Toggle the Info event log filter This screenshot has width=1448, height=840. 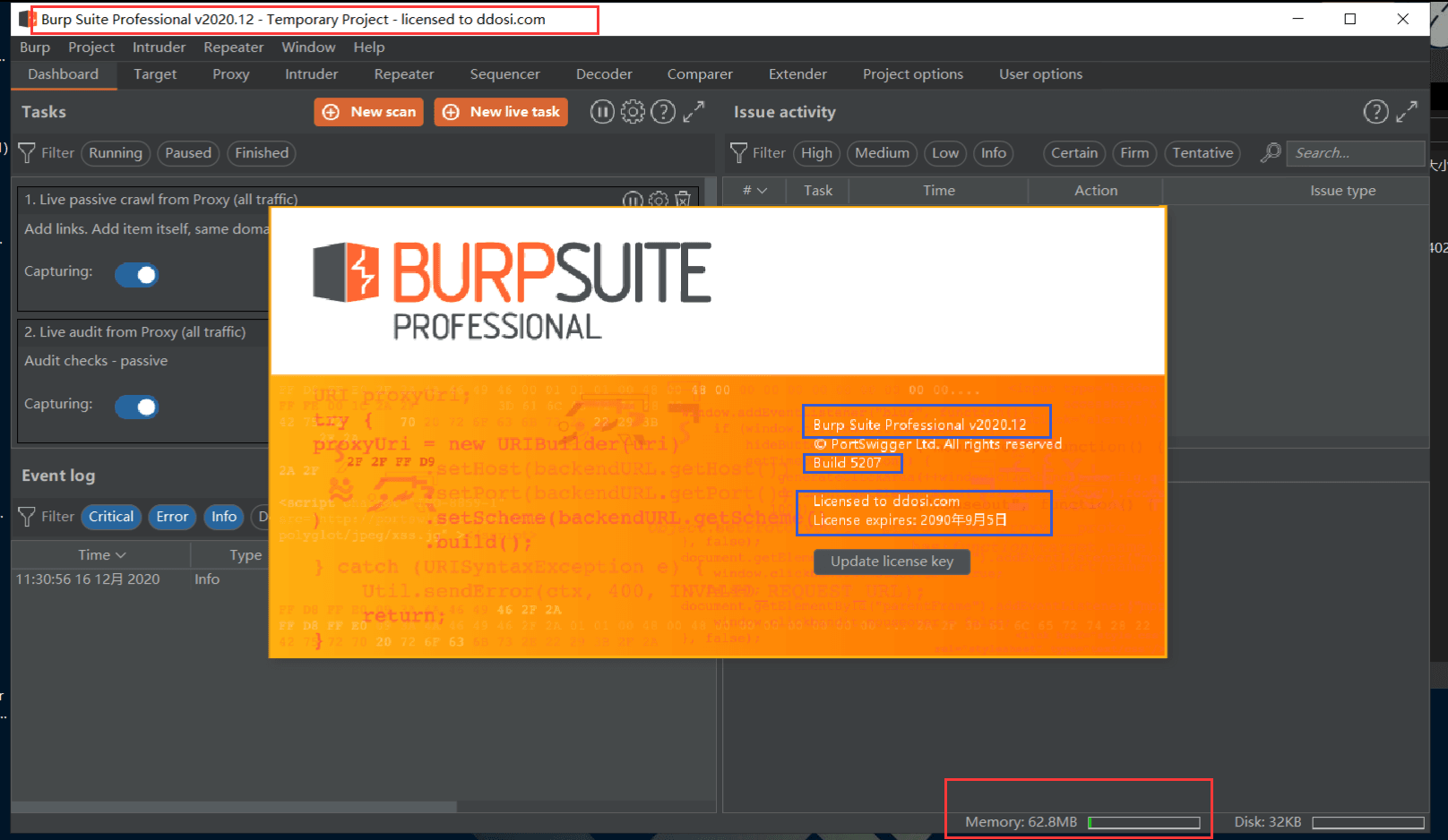tap(224, 517)
